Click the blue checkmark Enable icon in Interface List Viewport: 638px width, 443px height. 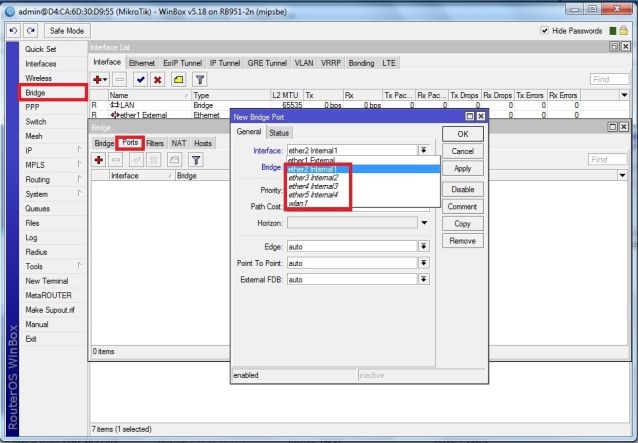click(x=141, y=80)
